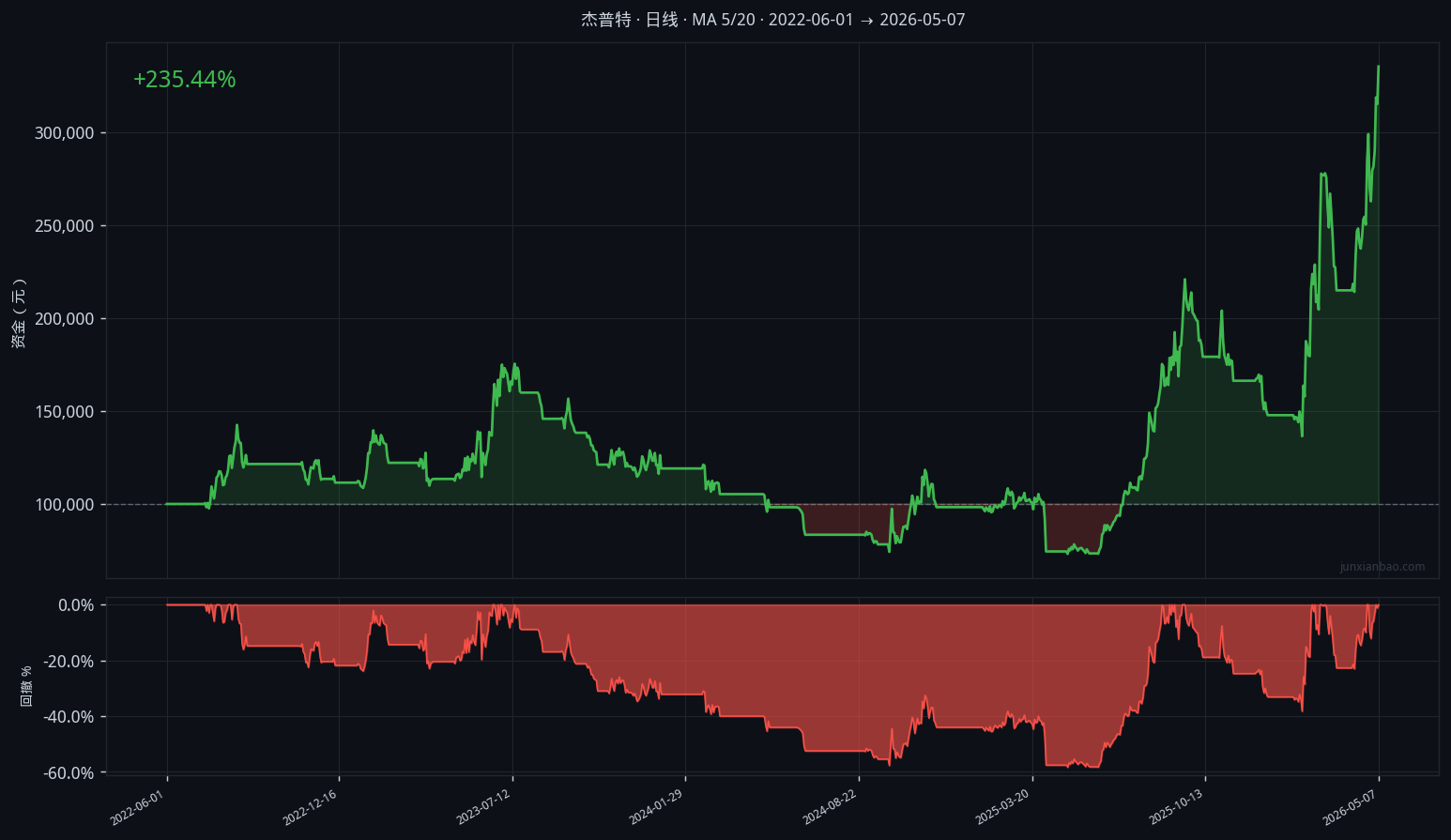Click the 2025-10-13 date label
The width and height of the screenshot is (1451, 840).
(1176, 807)
